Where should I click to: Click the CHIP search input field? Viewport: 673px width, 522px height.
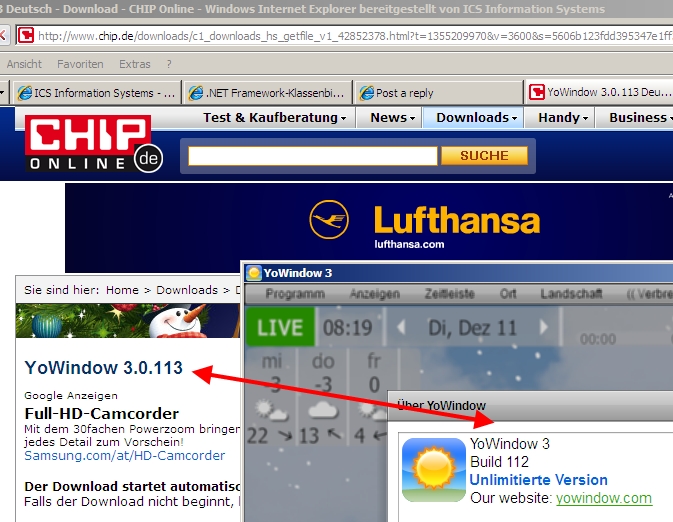tap(312, 156)
